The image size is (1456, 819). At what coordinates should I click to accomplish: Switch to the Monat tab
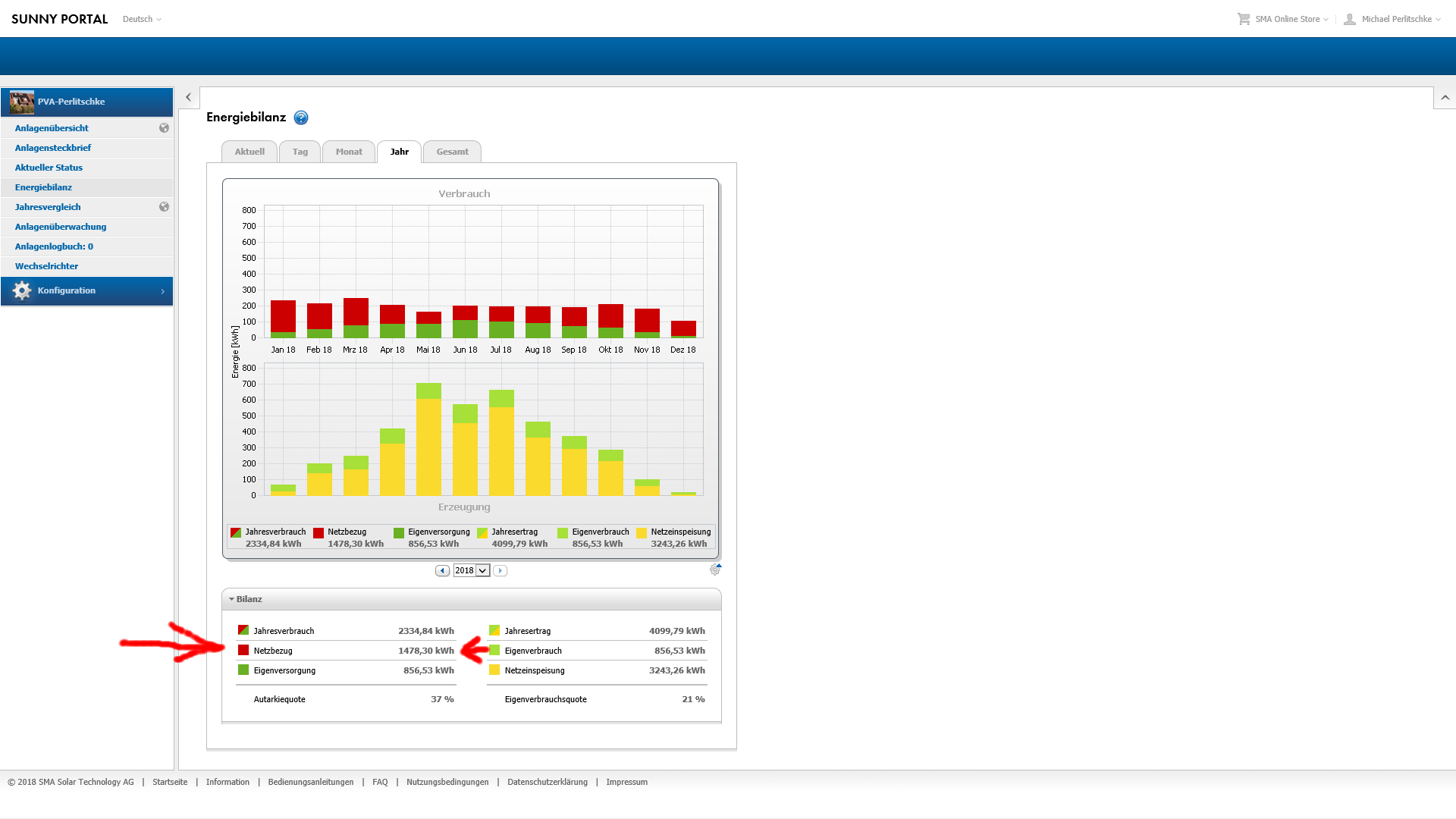pyautogui.click(x=349, y=152)
